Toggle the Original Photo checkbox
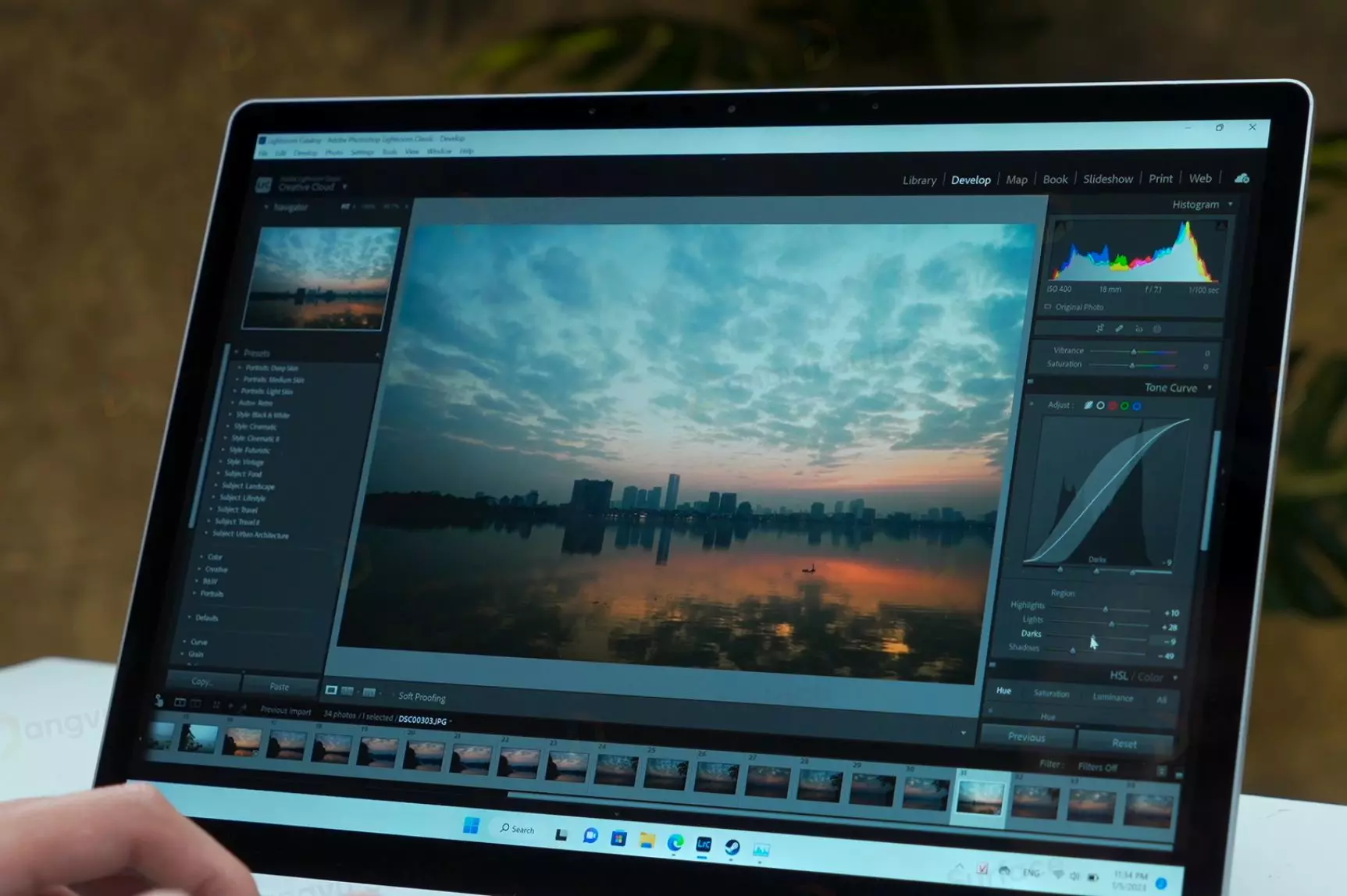This screenshot has height=896, width=1347. pos(1048,307)
